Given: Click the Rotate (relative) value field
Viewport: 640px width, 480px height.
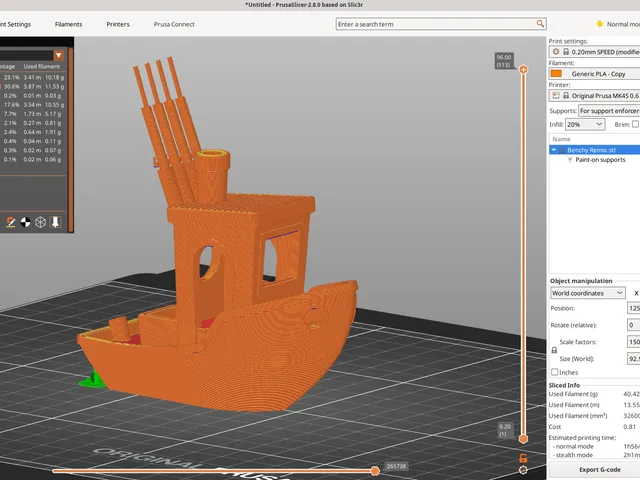Looking at the screenshot, I should pyautogui.click(x=633, y=325).
